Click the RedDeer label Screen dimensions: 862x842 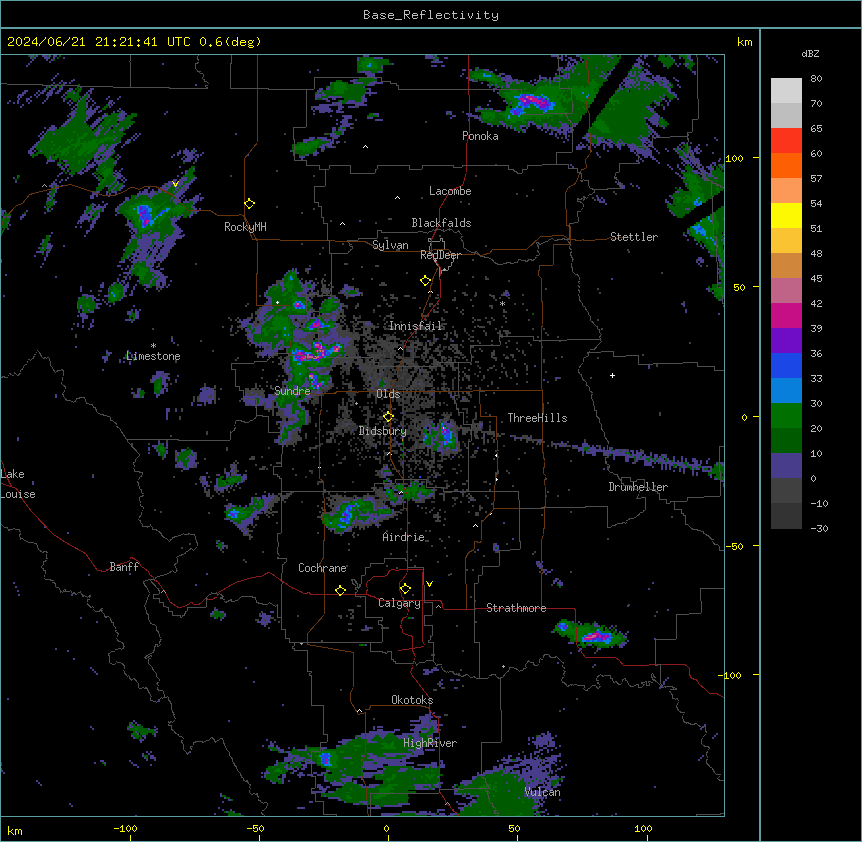click(440, 255)
